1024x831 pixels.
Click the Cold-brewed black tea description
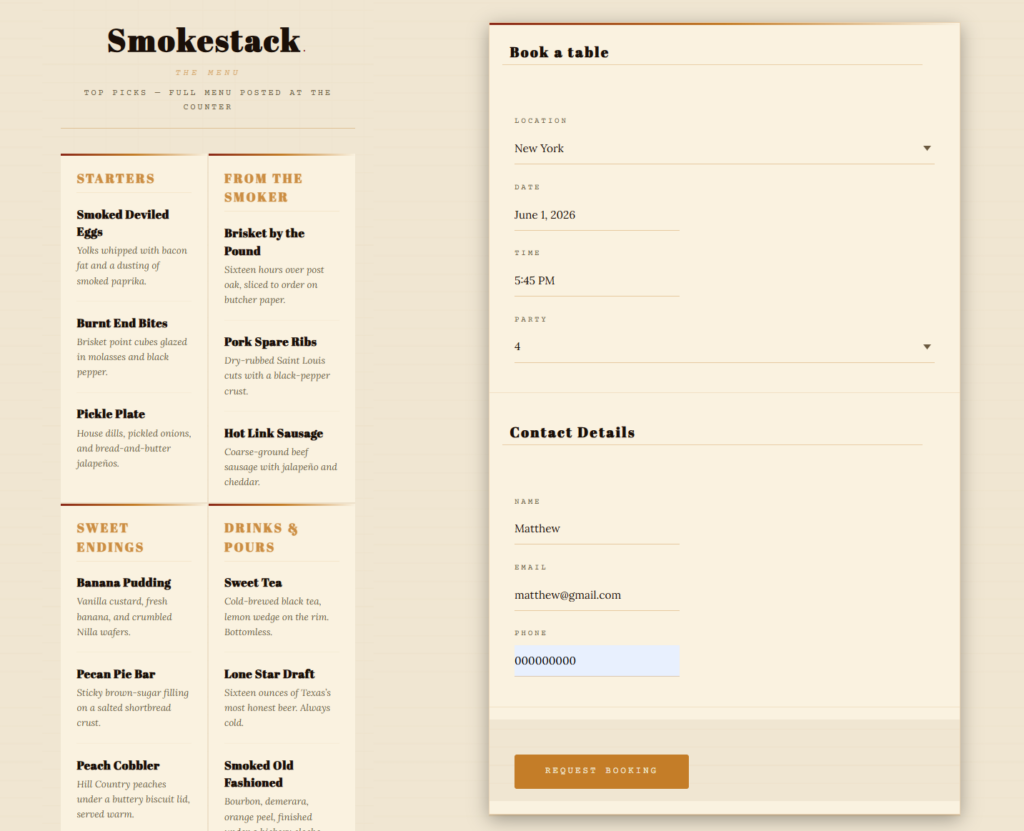(276, 617)
